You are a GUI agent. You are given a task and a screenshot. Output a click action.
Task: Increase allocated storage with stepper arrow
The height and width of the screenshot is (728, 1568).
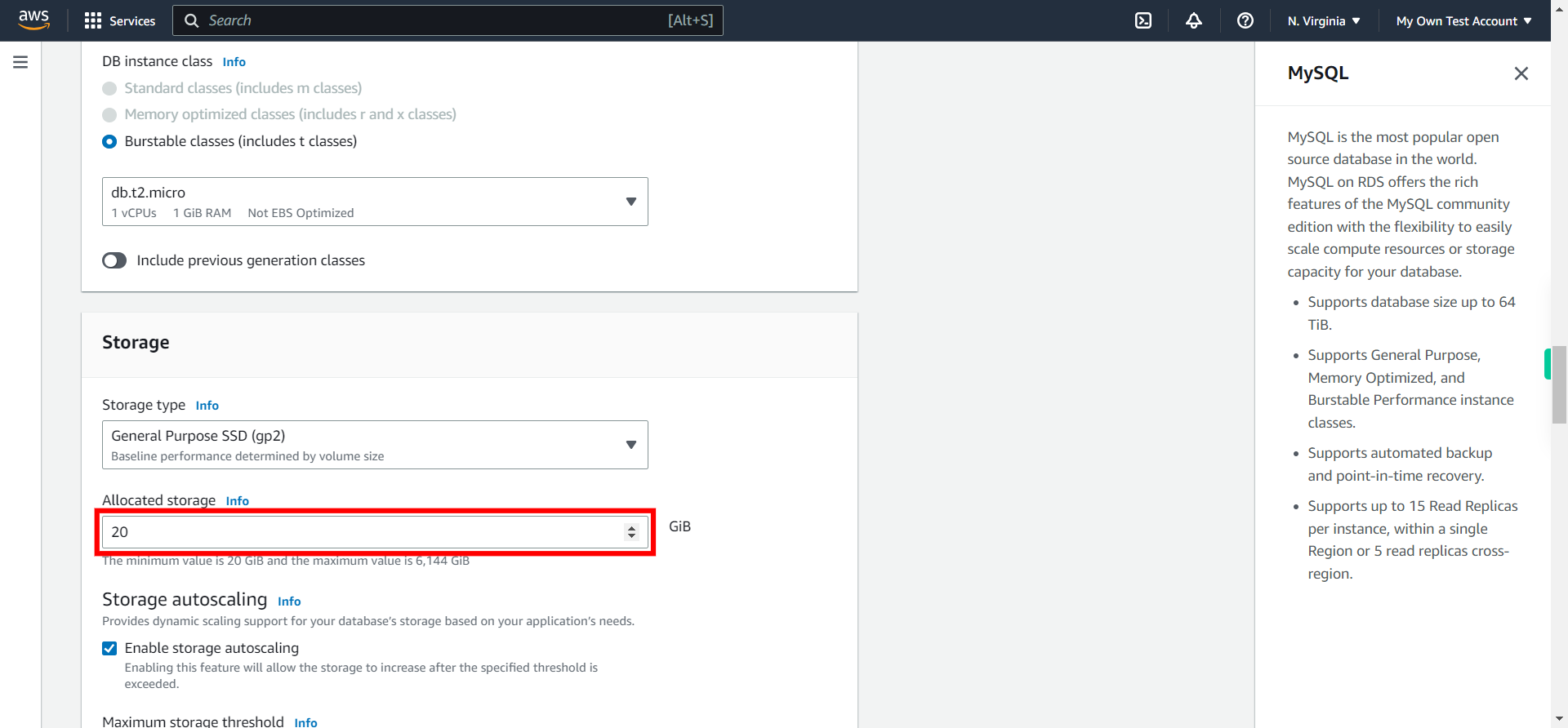pos(631,528)
